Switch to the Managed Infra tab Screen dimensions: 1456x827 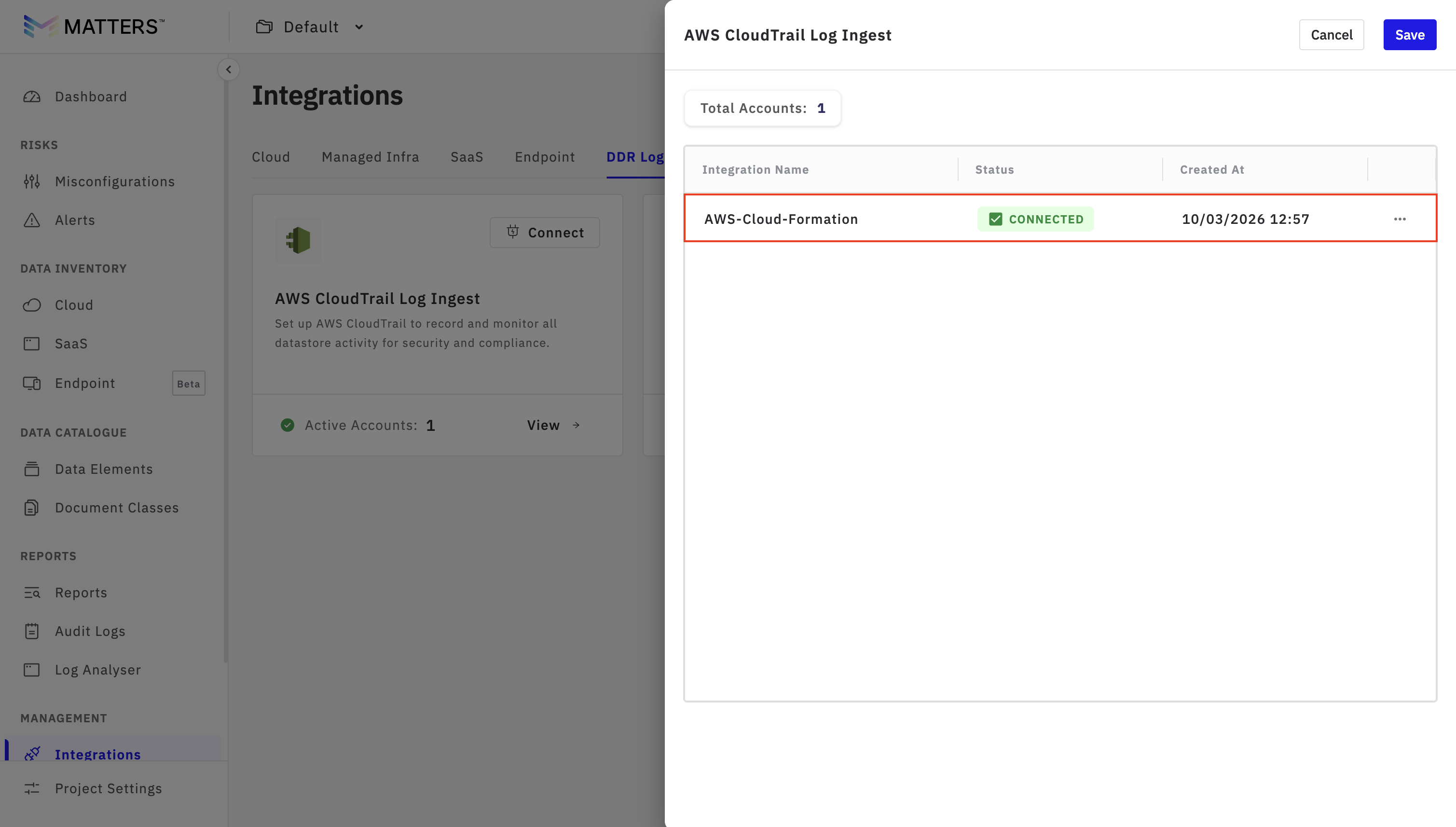pos(370,157)
